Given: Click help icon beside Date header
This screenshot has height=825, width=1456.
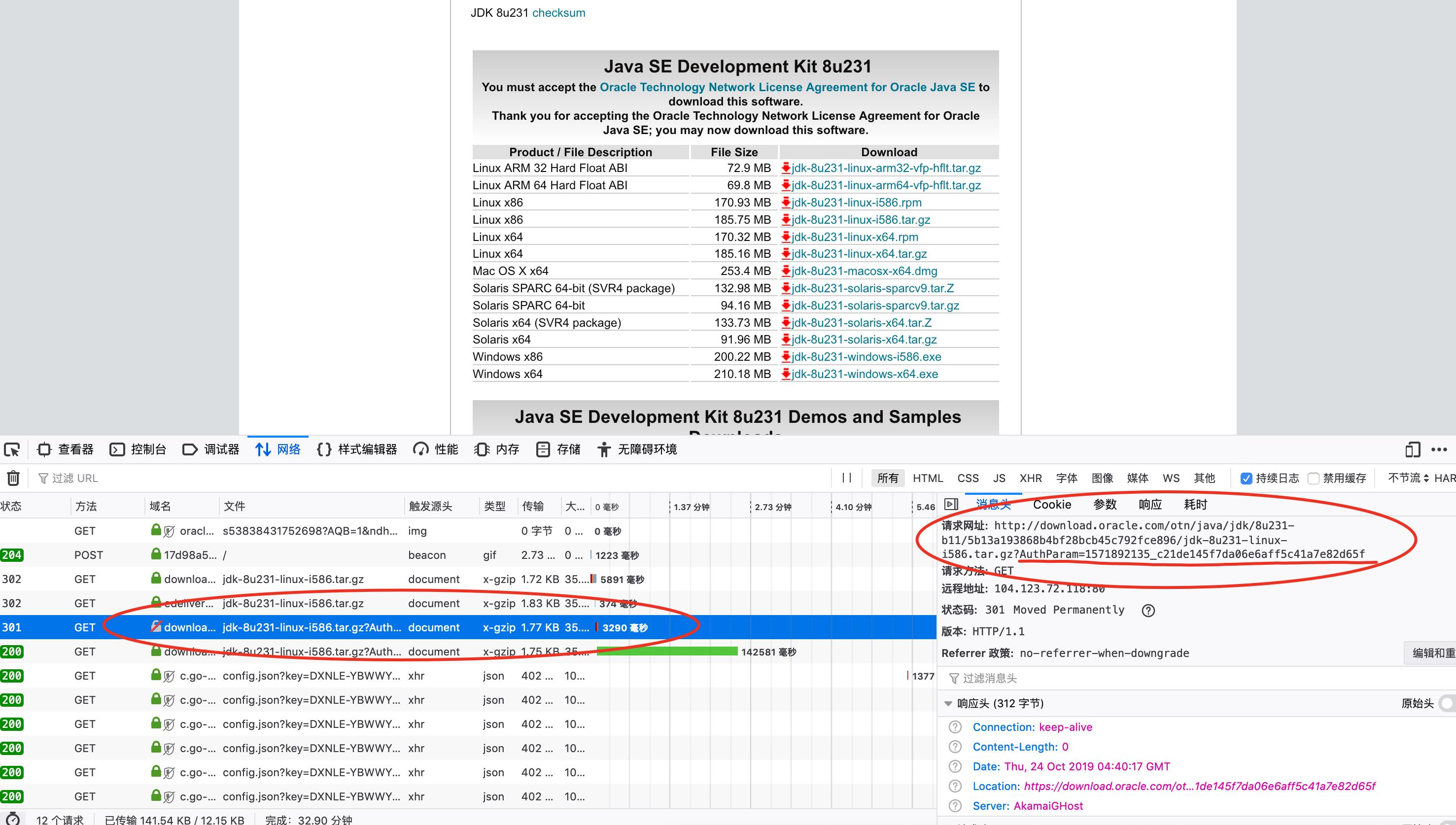Looking at the screenshot, I should pos(955,767).
